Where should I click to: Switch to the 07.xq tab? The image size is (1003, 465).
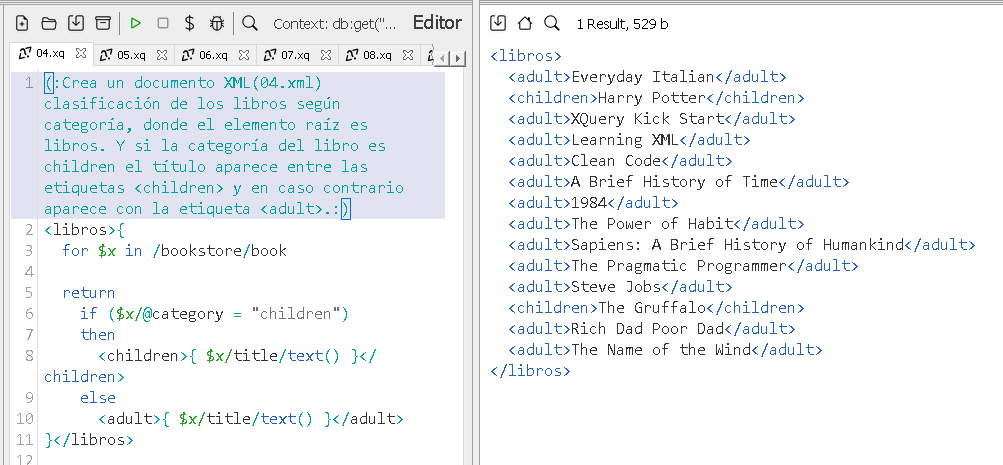tap(294, 55)
